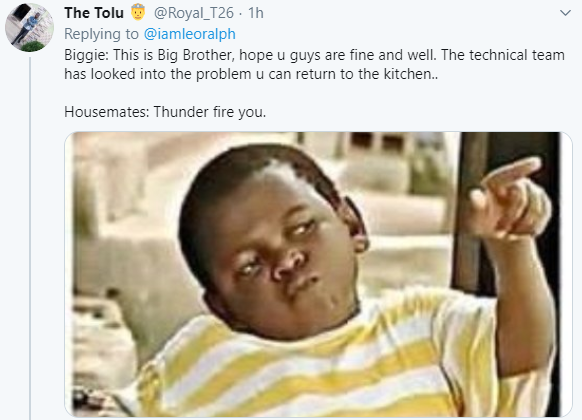
Task: Click the tweet text starting with Biggie
Action: click(x=314, y=64)
